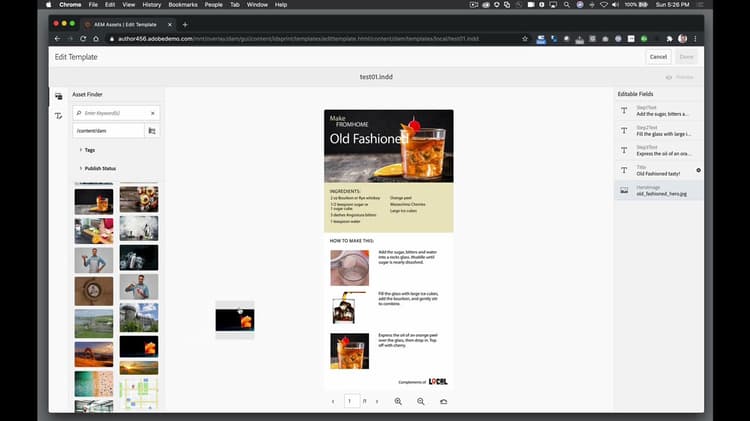Image resolution: width=750 pixels, height=421 pixels.
Task: Select the desert arch sunset thumbnail
Action: (x=94, y=354)
